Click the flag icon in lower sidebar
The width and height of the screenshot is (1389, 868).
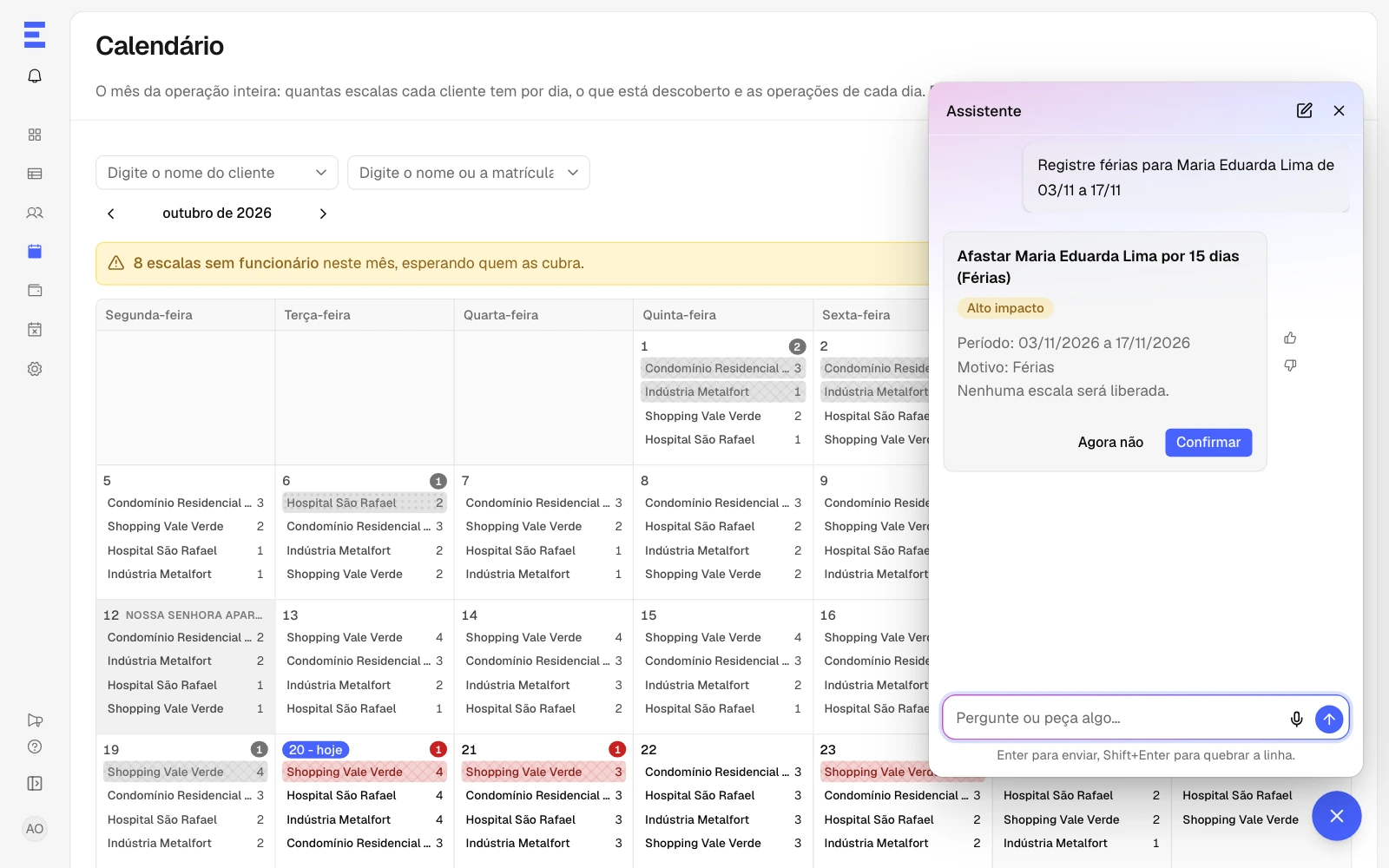[x=35, y=720]
